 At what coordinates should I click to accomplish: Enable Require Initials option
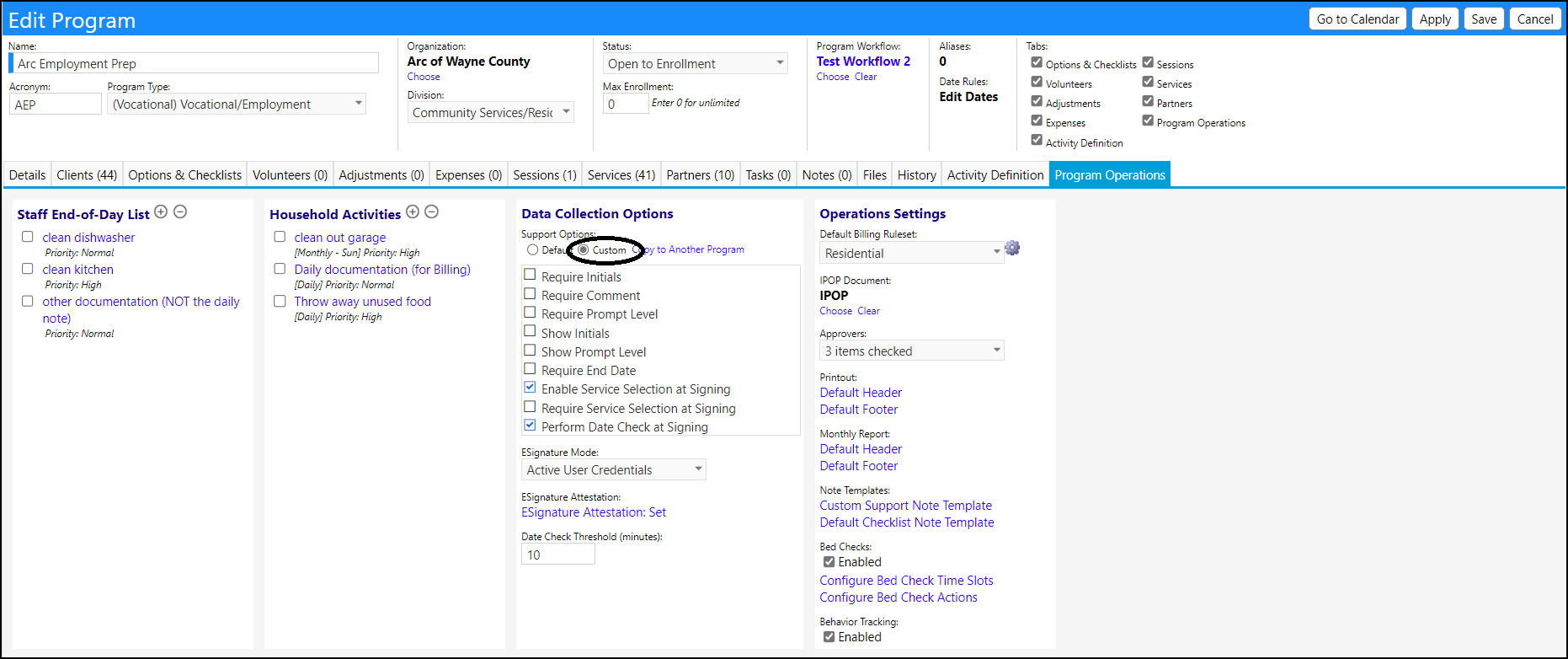point(530,275)
